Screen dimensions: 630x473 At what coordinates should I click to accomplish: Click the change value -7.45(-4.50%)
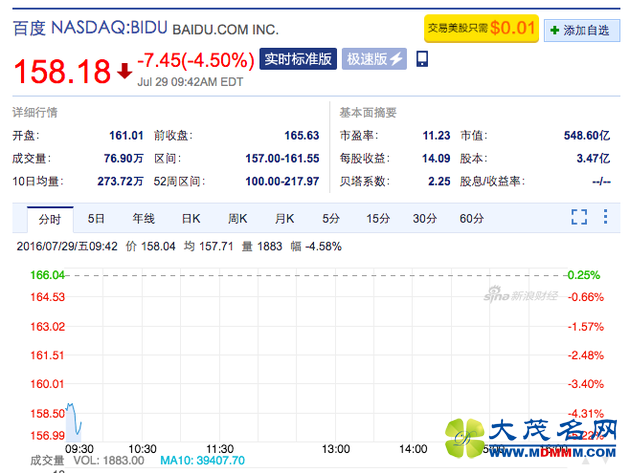[x=196, y=60]
